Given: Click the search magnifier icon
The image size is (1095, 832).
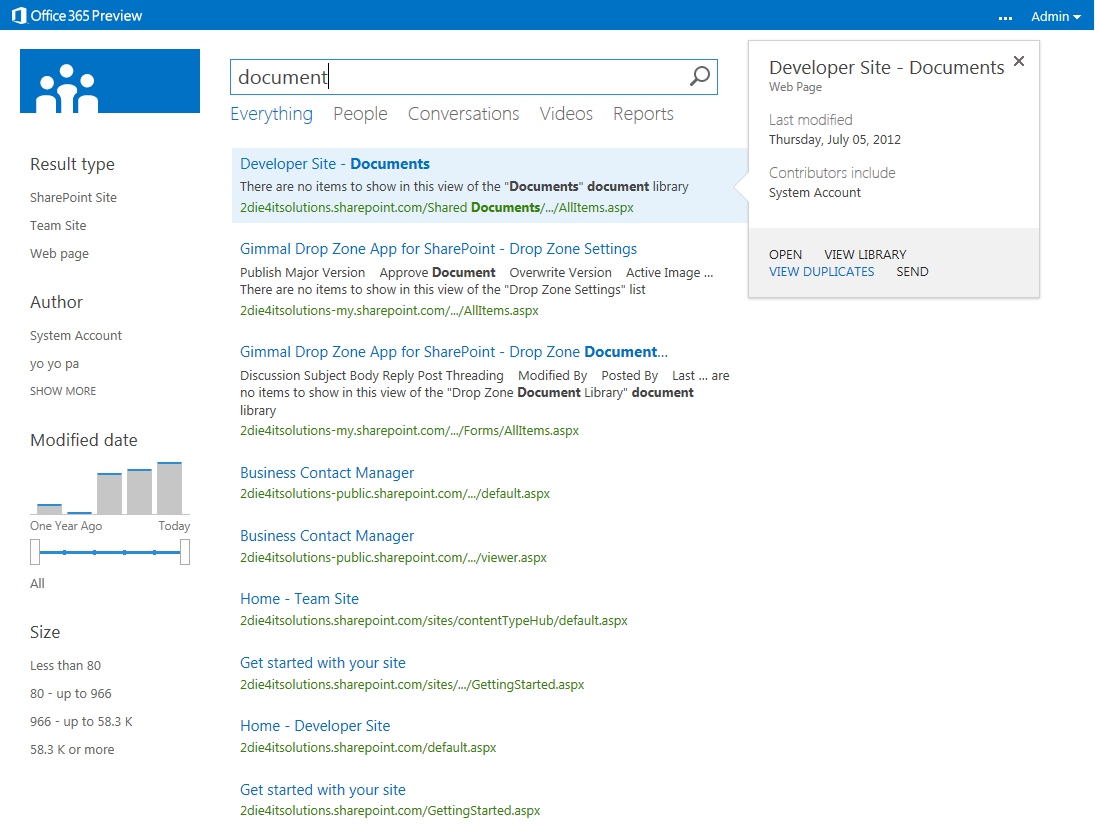Looking at the screenshot, I should 700,77.
